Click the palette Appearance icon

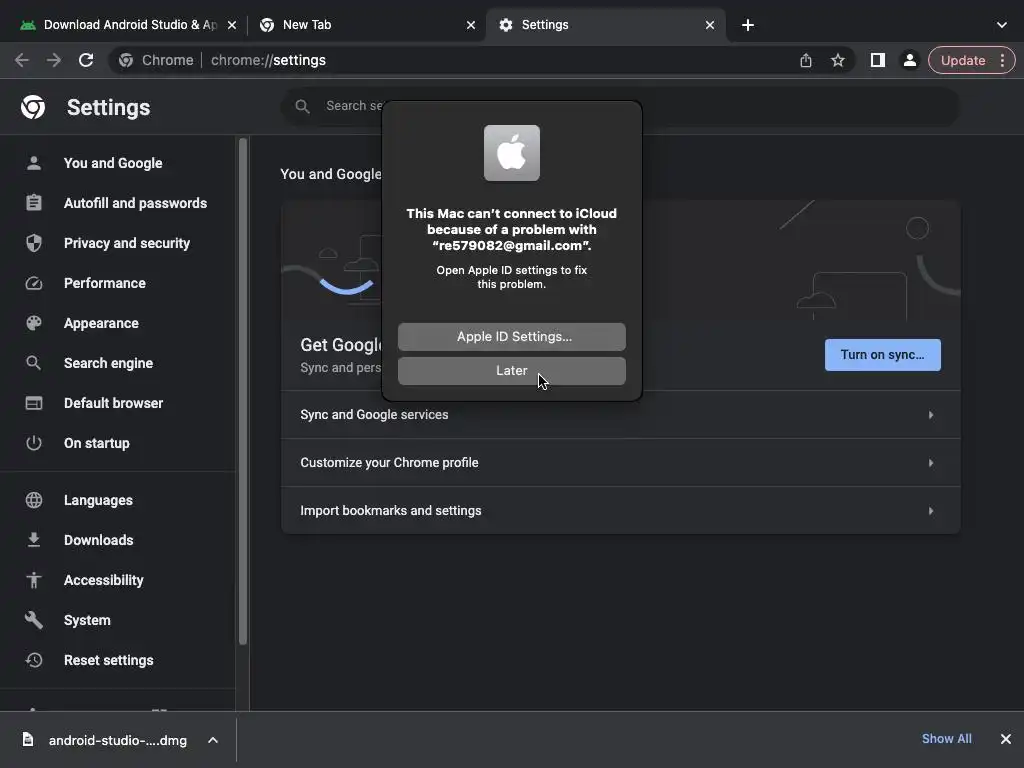click(x=34, y=323)
